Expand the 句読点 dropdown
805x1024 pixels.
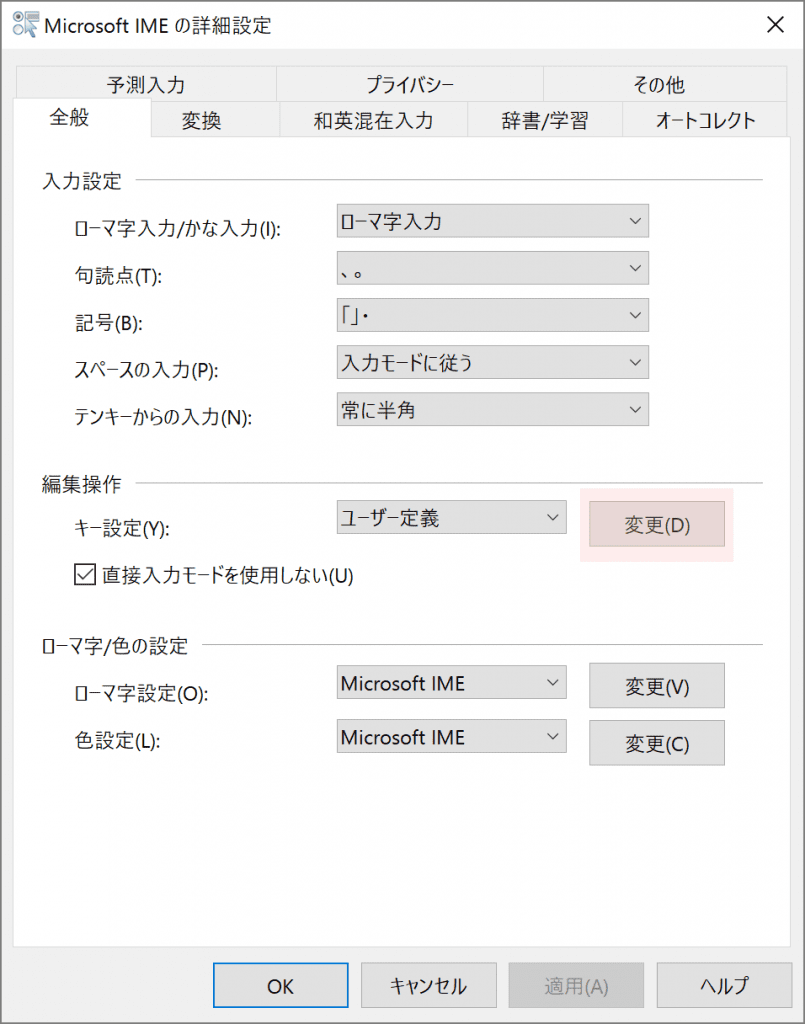(493, 268)
